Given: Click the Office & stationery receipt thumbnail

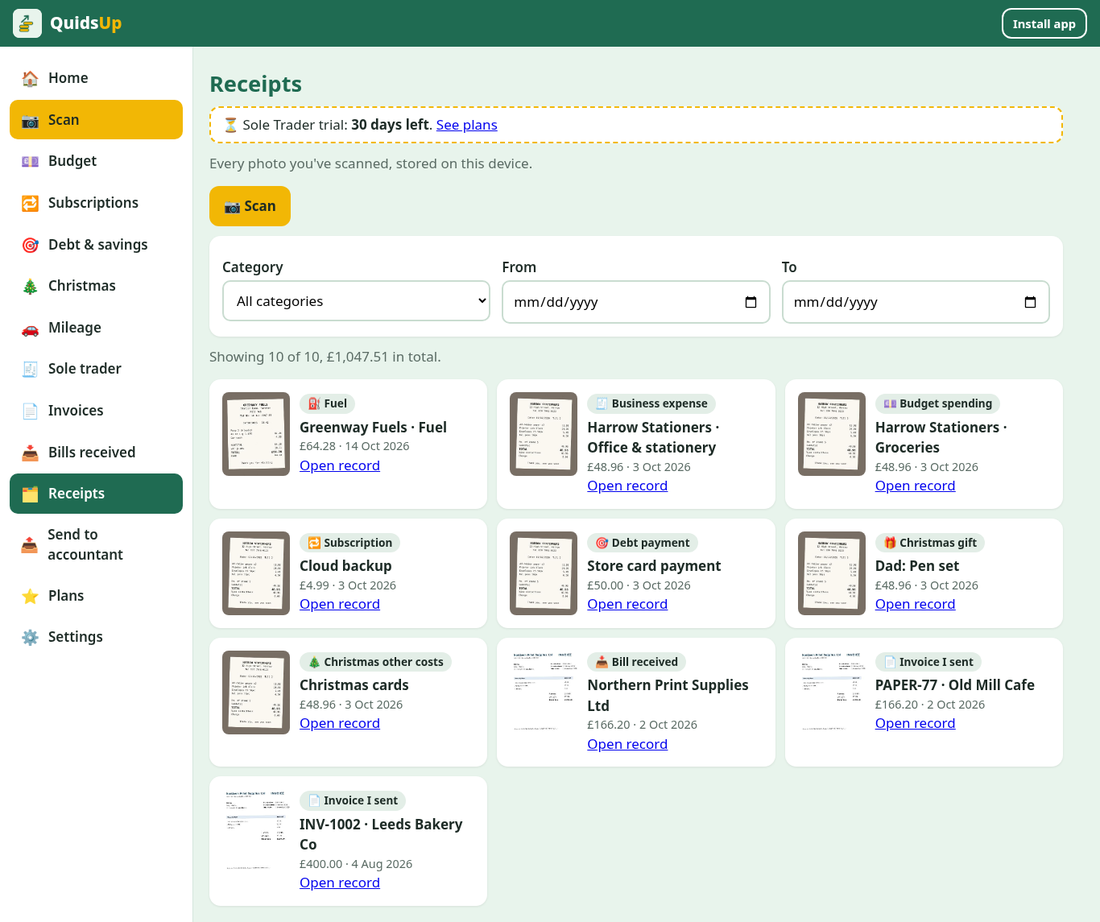Looking at the screenshot, I should coord(544,434).
